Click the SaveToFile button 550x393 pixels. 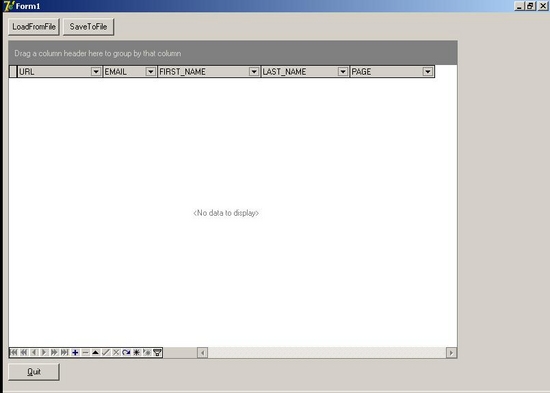88,27
